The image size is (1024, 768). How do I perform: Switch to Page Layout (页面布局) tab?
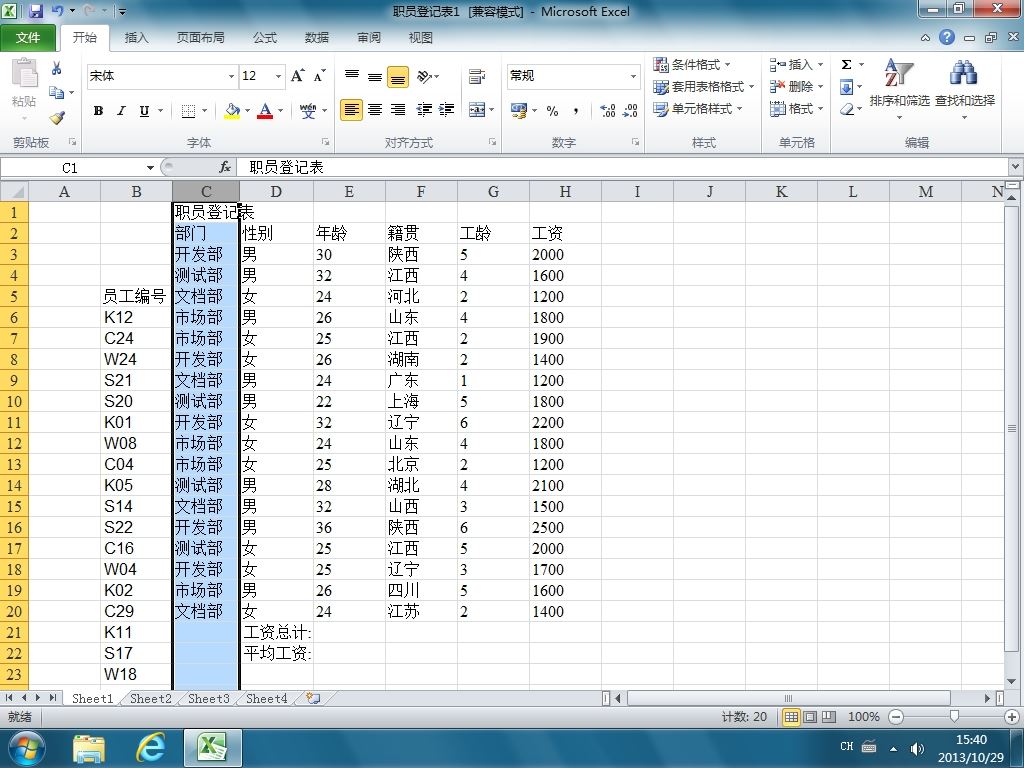200,37
